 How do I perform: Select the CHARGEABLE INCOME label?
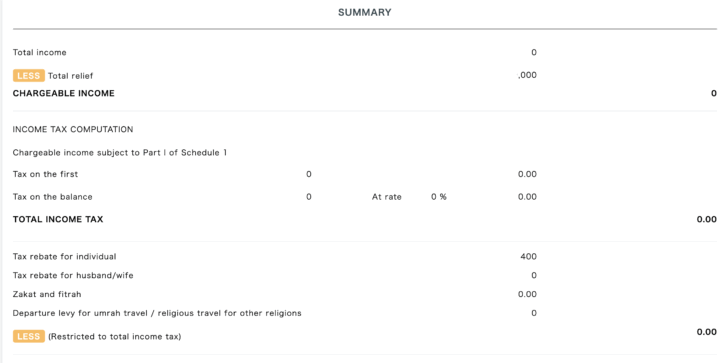(64, 93)
